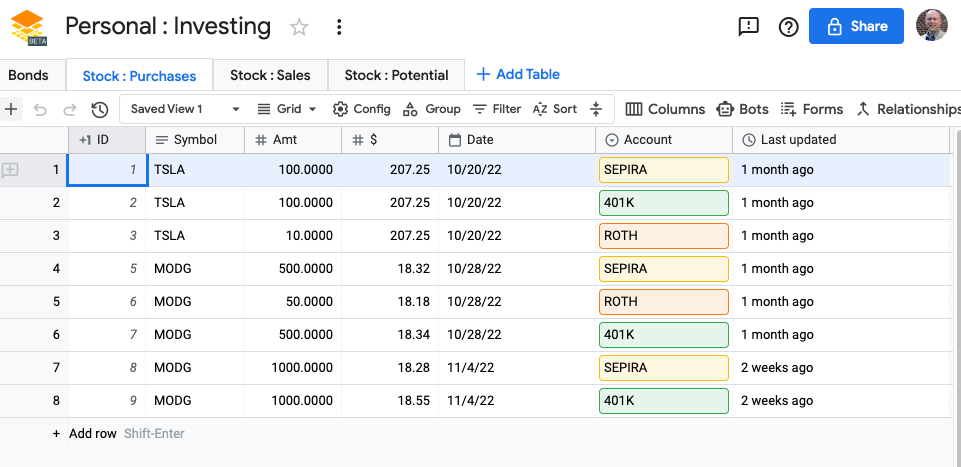Open the Filter toolbar option
Image resolution: width=961 pixels, height=467 pixels.
(x=497, y=109)
